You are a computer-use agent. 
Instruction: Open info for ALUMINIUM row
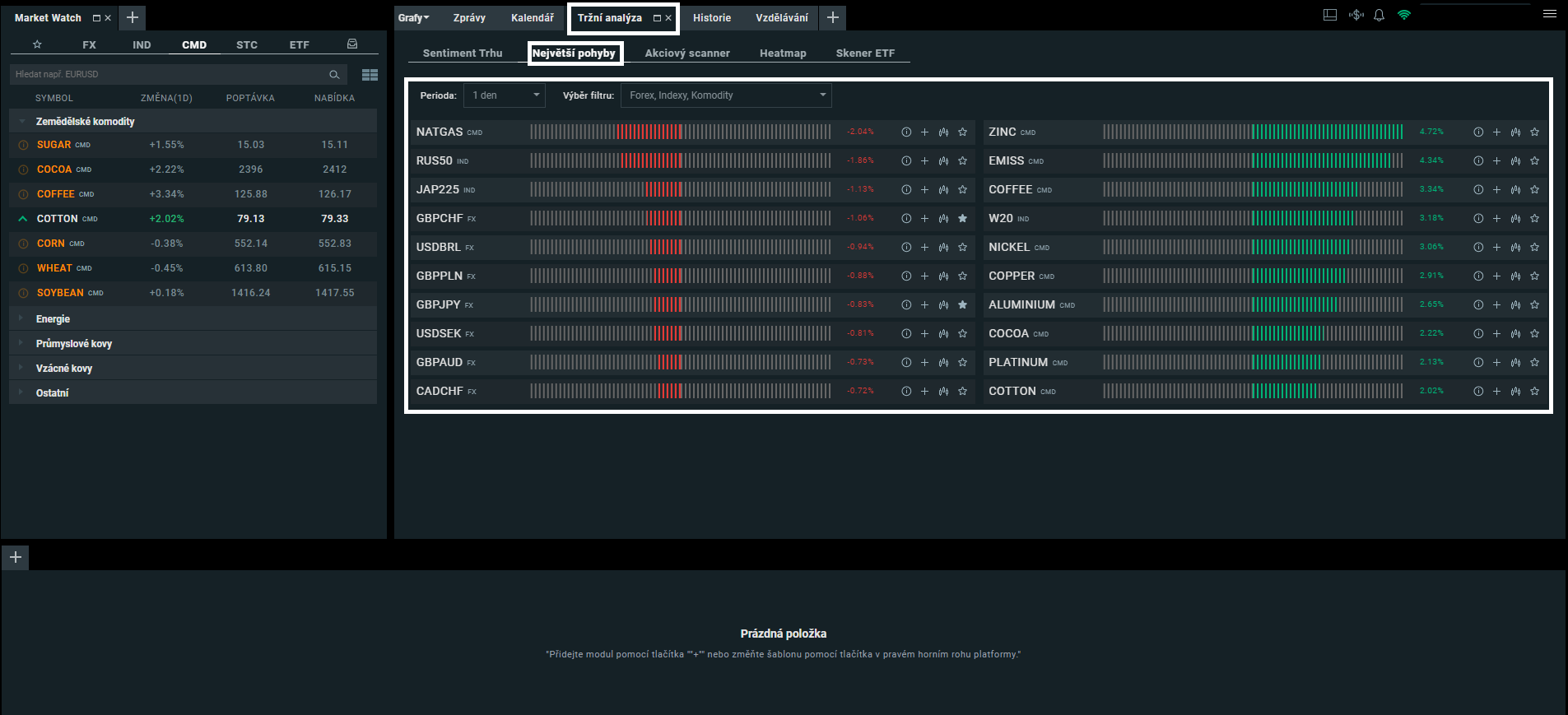1478,304
